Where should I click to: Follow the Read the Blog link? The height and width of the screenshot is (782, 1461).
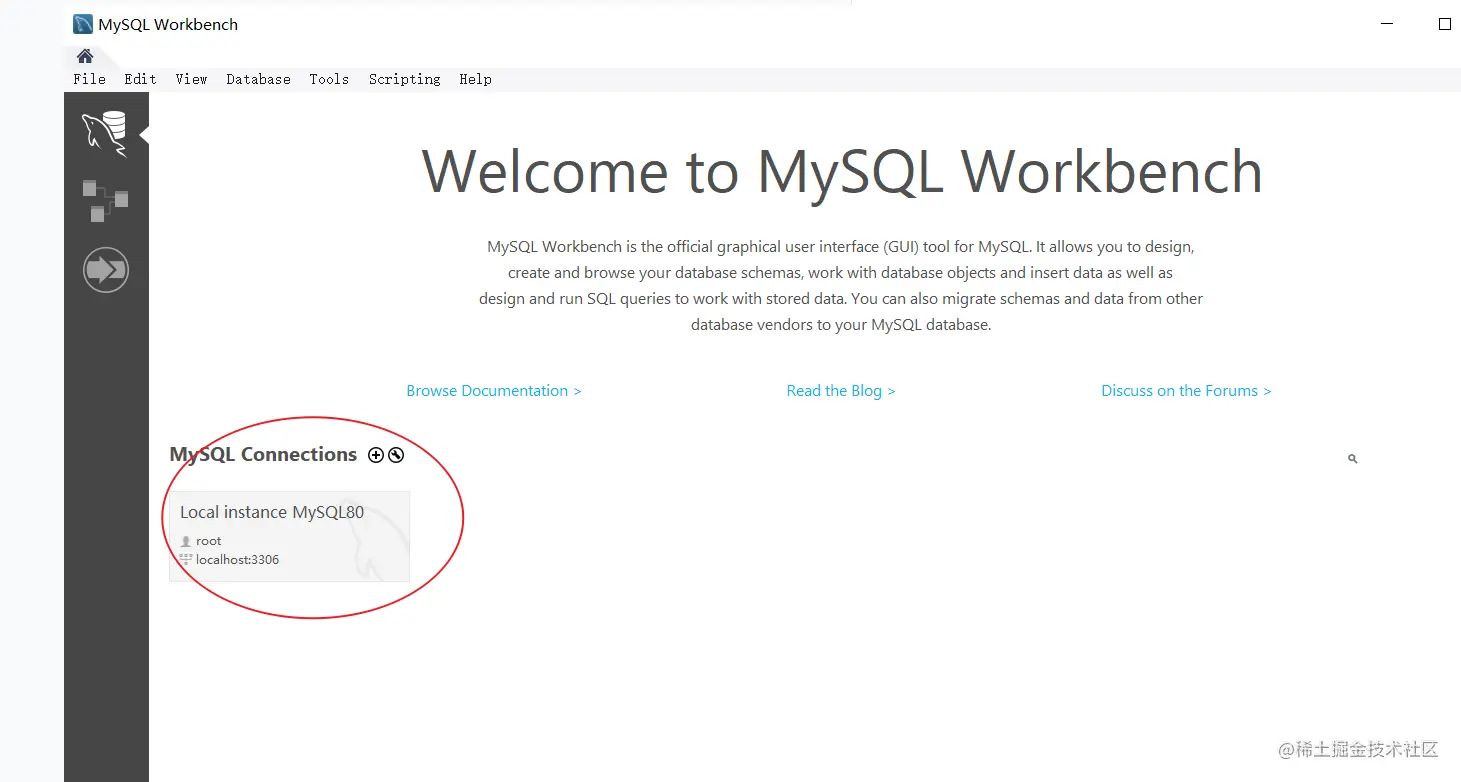pos(841,391)
